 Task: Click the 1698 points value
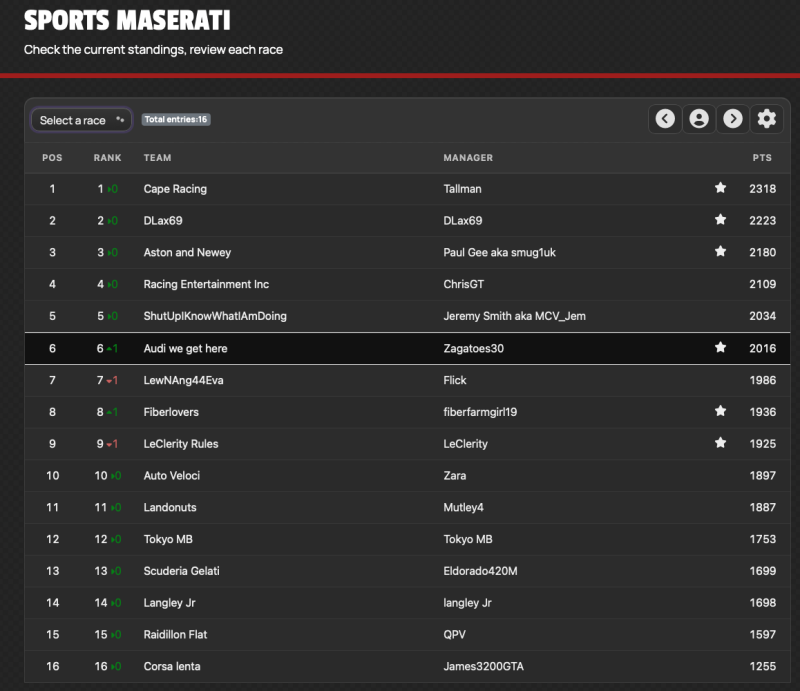762,603
